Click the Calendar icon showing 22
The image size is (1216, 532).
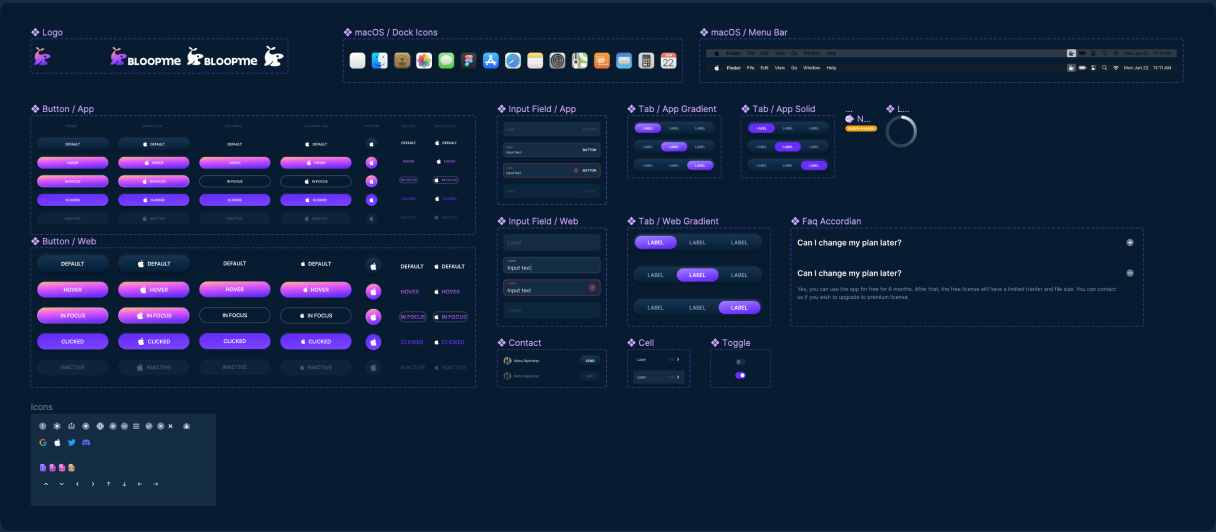pos(669,61)
